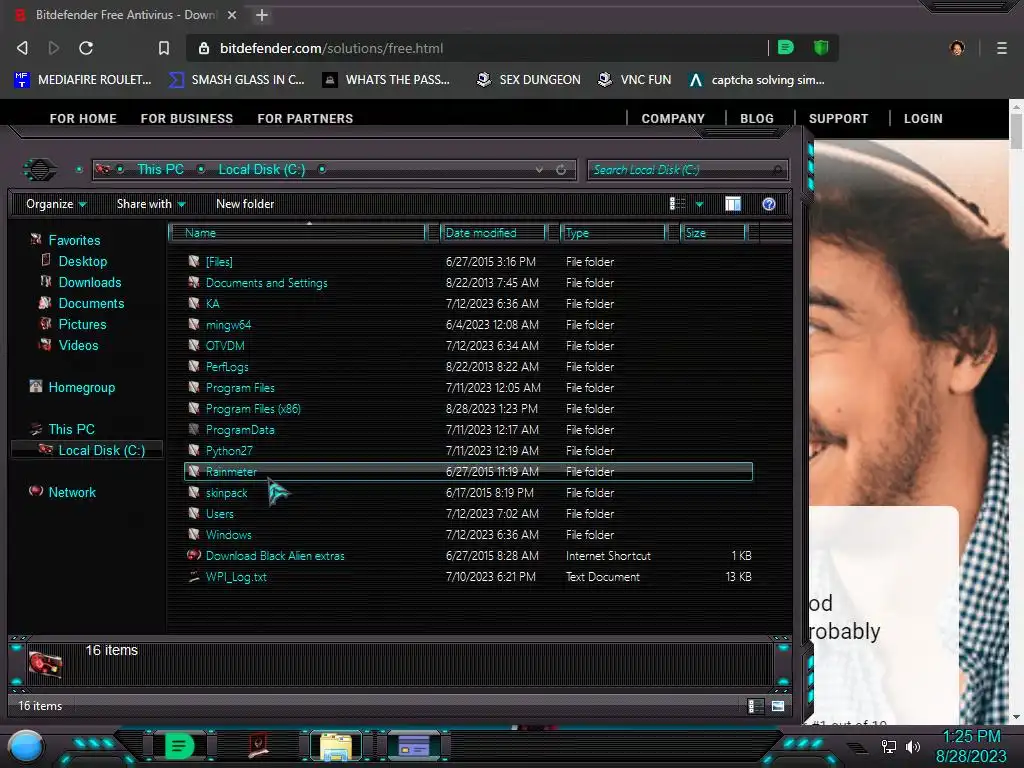The width and height of the screenshot is (1024, 768).
Task: Open the green shield extension icon
Action: pos(821,48)
